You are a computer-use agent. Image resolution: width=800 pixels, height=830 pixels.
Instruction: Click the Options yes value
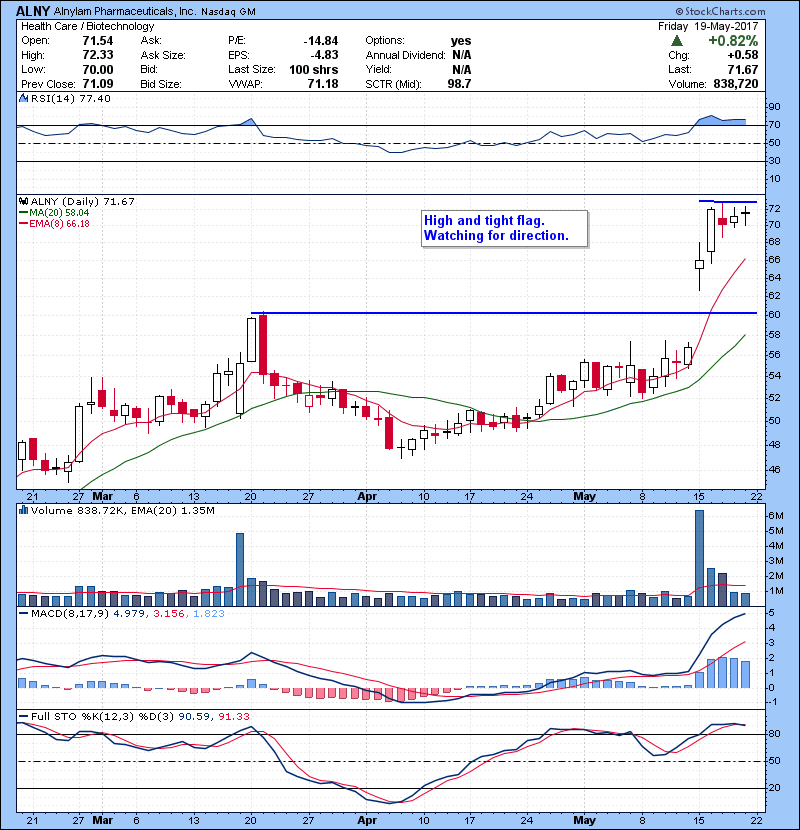click(x=461, y=41)
